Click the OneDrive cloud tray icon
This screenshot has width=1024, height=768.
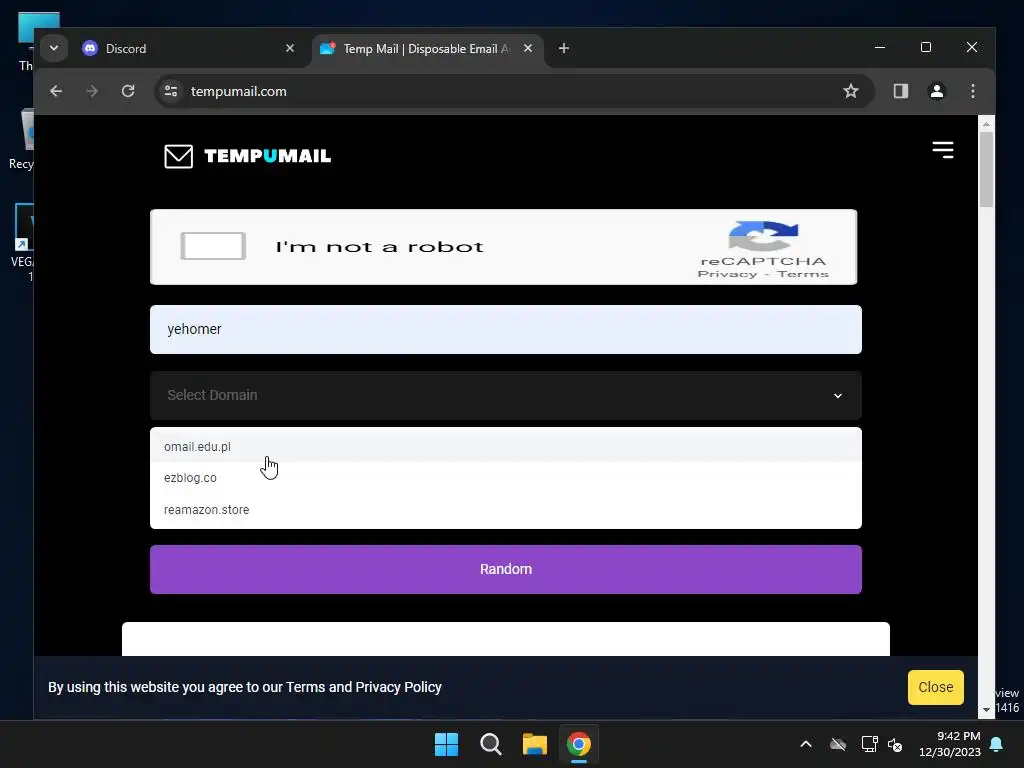pos(838,744)
